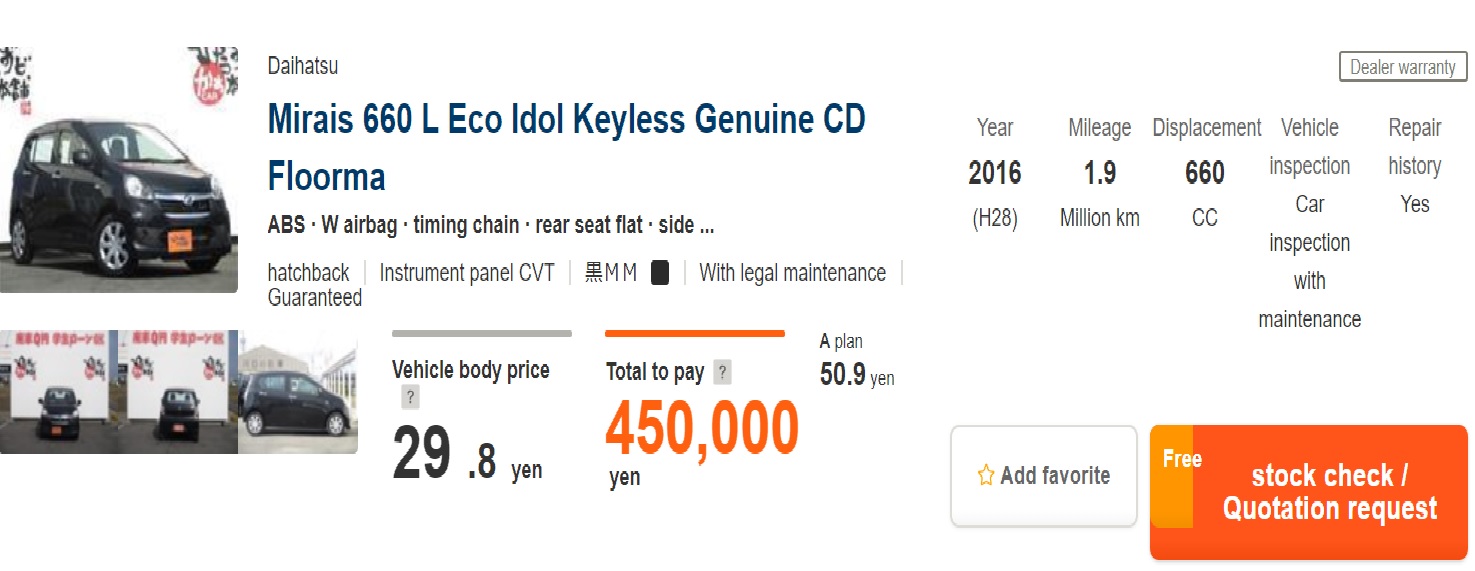
Task: Click the Daihatsu maker name
Action: (303, 66)
